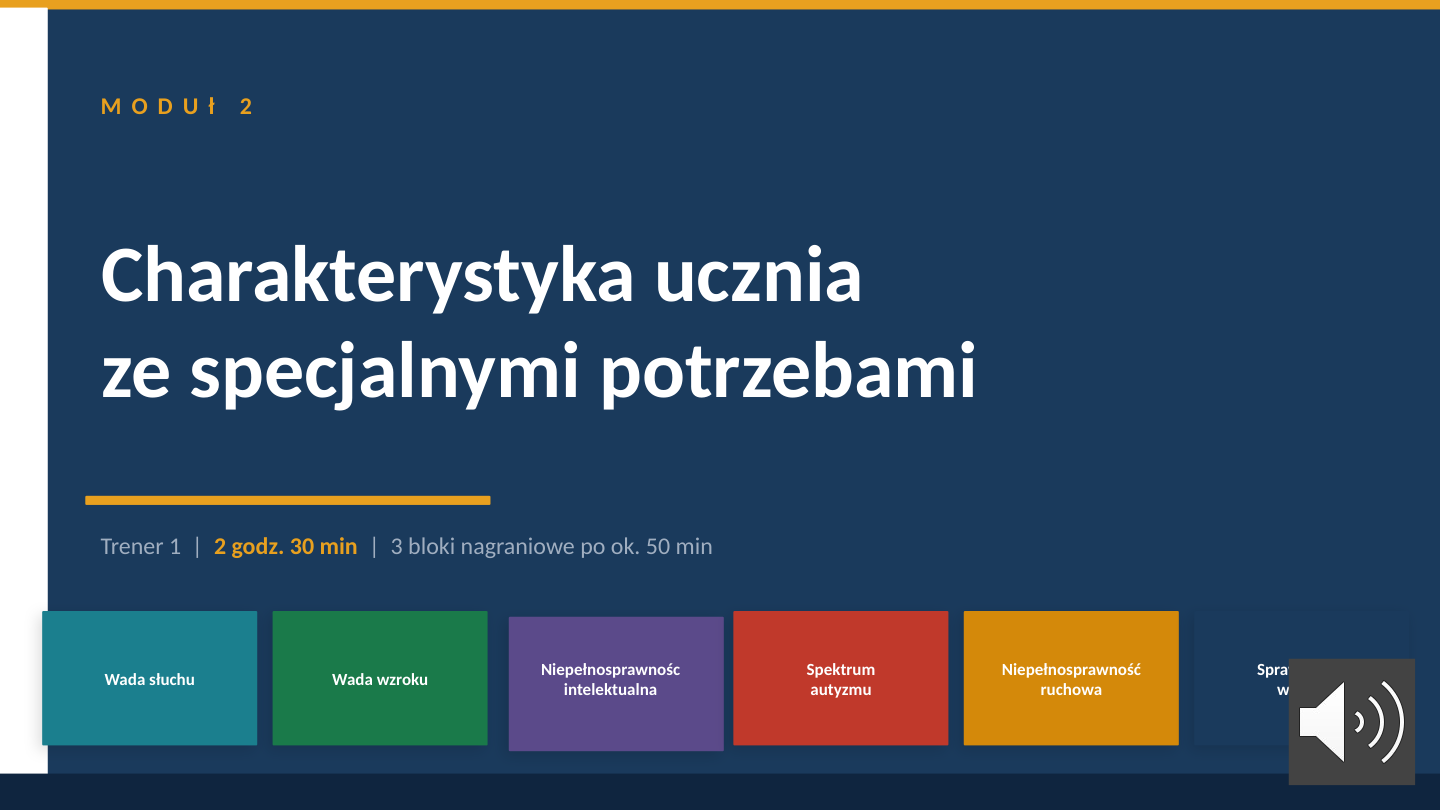This screenshot has height=811, width=1440.
Task: Click the MODUŁ 2 heading label
Action: tap(178, 106)
